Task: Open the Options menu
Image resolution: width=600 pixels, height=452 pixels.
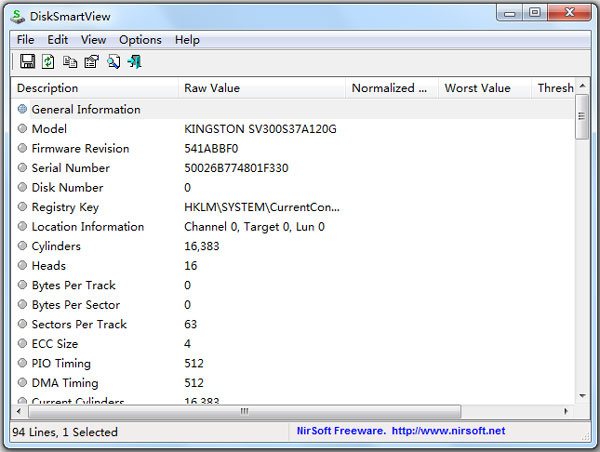Action: click(x=140, y=40)
